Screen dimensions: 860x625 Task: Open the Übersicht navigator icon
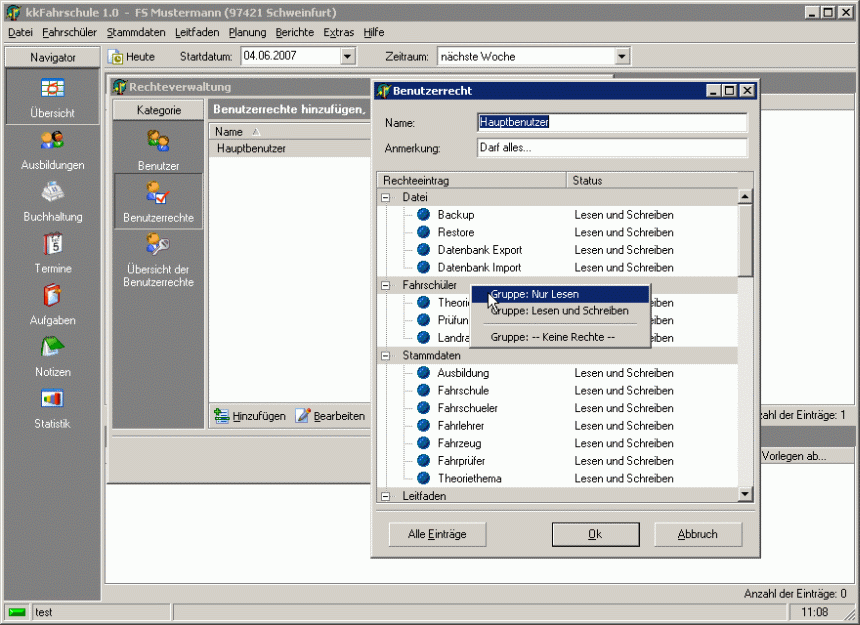(x=52, y=88)
